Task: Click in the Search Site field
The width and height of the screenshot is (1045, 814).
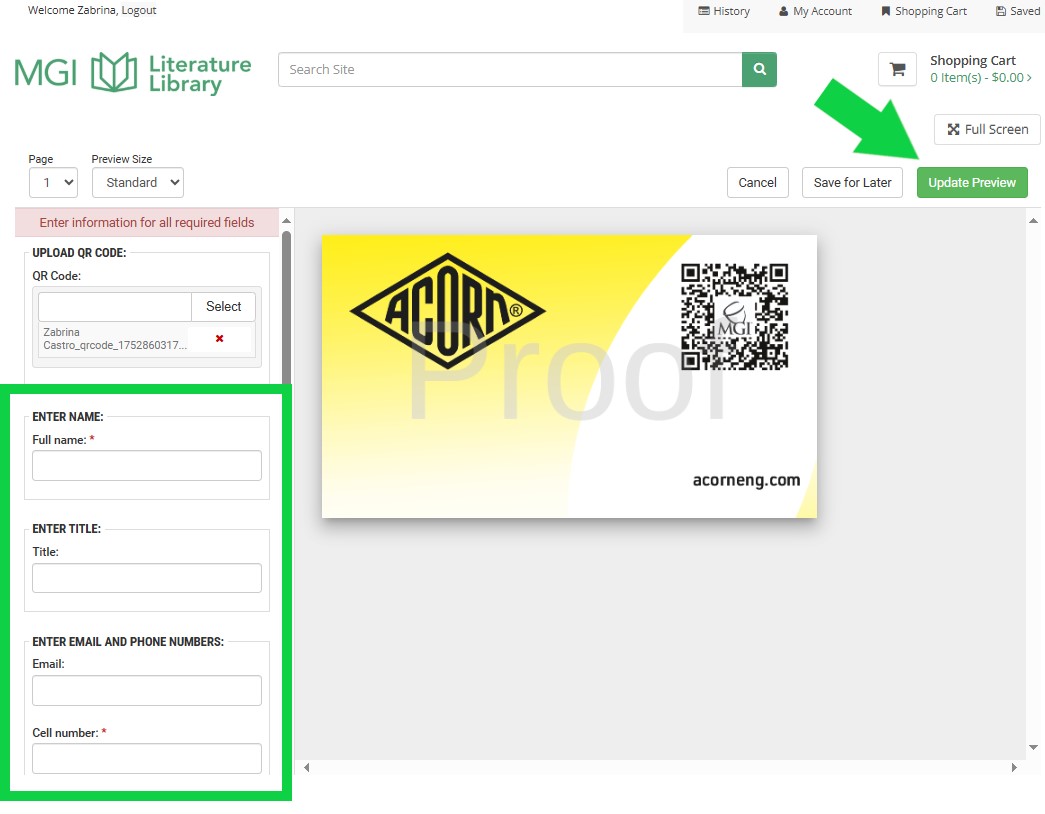Action: [x=510, y=69]
